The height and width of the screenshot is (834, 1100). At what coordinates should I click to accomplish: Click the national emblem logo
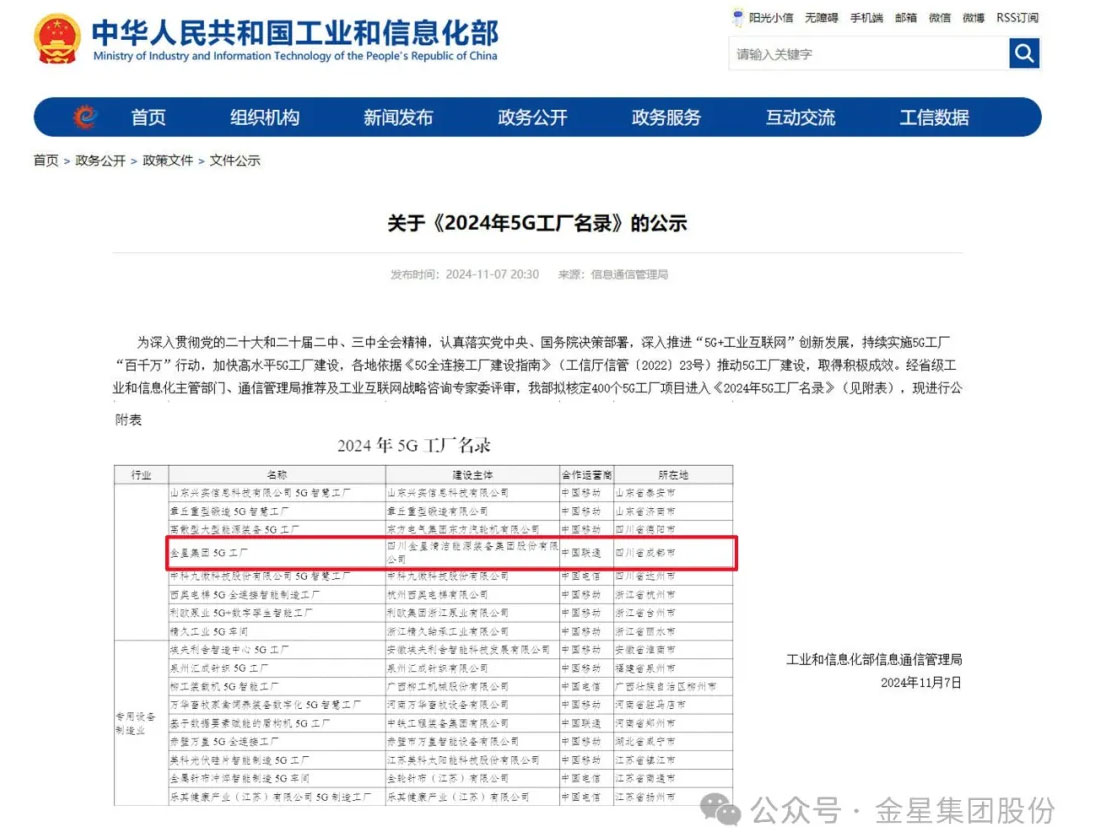(x=58, y=39)
